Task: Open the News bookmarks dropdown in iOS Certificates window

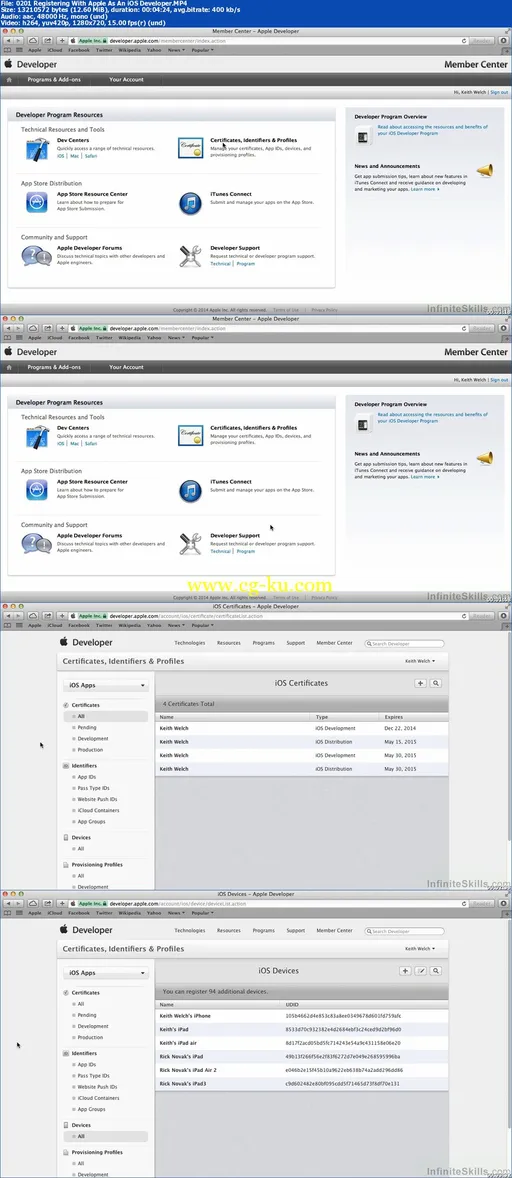Action: click(175, 625)
